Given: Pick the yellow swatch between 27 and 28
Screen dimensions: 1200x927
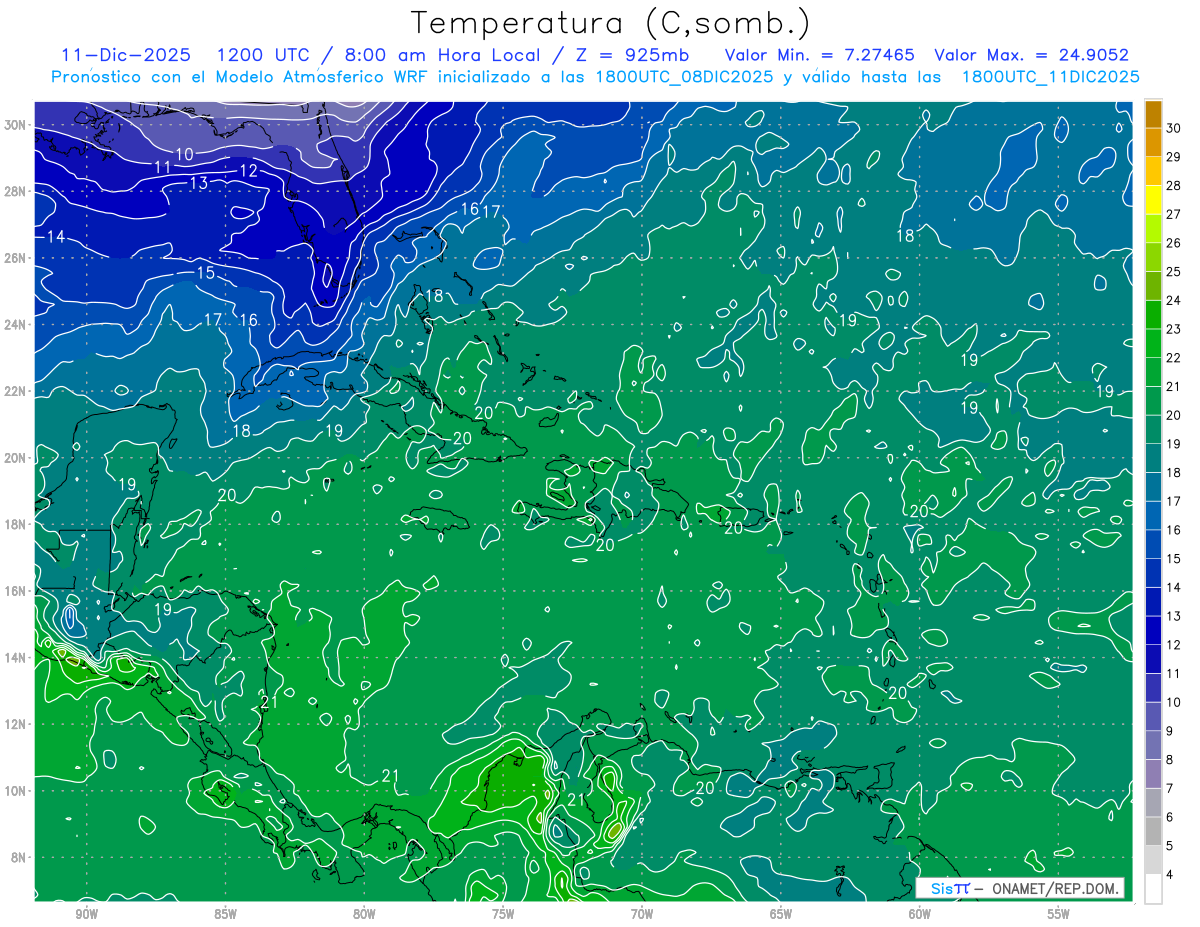Looking at the screenshot, I should click(x=1153, y=200).
